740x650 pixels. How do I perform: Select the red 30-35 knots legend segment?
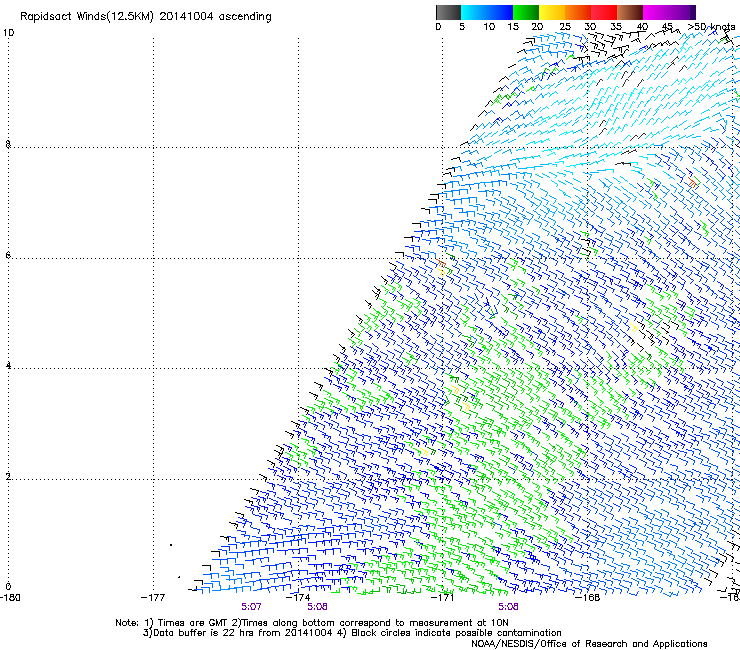click(604, 12)
